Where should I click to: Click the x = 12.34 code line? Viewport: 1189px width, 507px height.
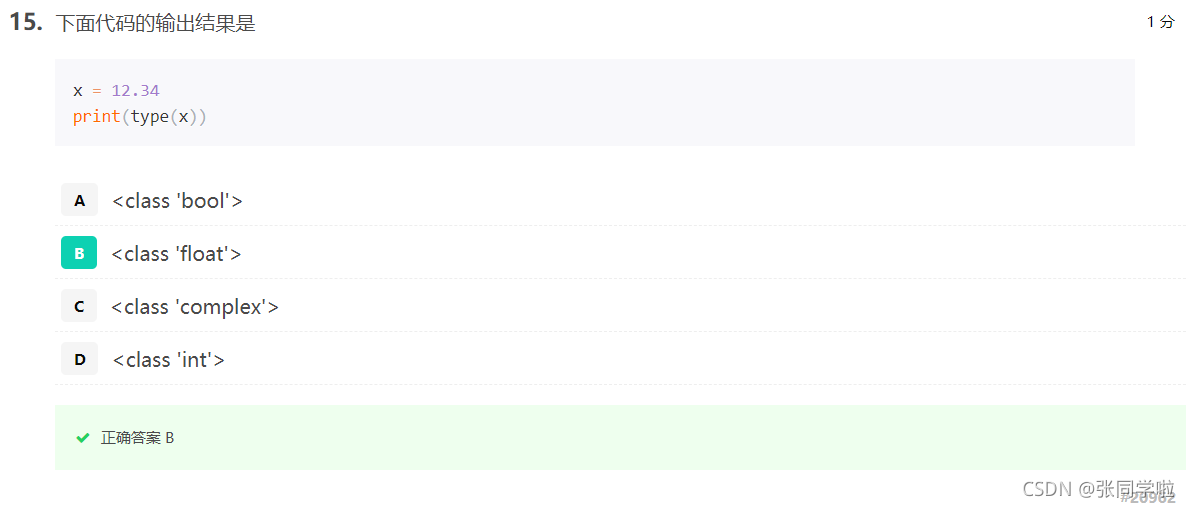(x=116, y=91)
